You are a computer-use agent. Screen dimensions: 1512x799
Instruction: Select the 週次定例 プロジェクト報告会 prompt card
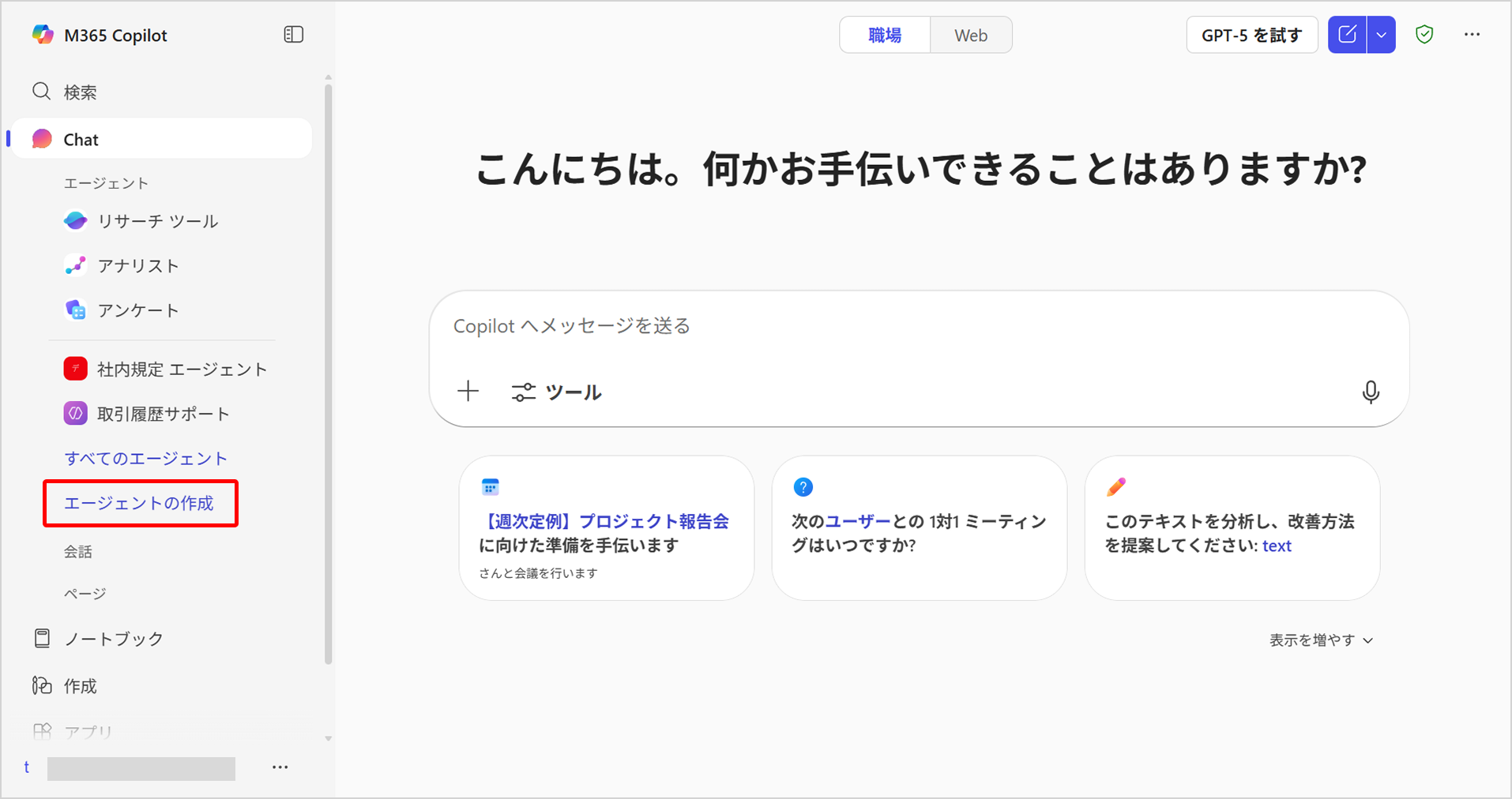point(606,528)
